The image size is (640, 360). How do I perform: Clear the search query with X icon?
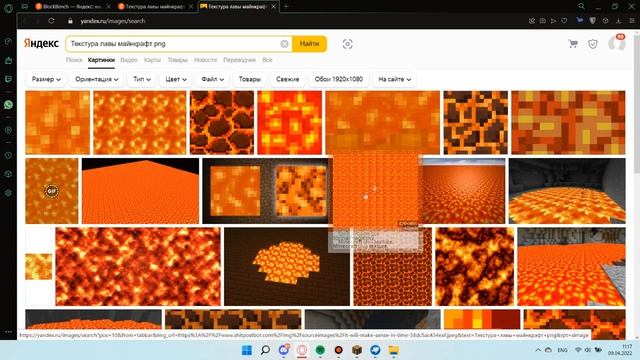tap(284, 44)
